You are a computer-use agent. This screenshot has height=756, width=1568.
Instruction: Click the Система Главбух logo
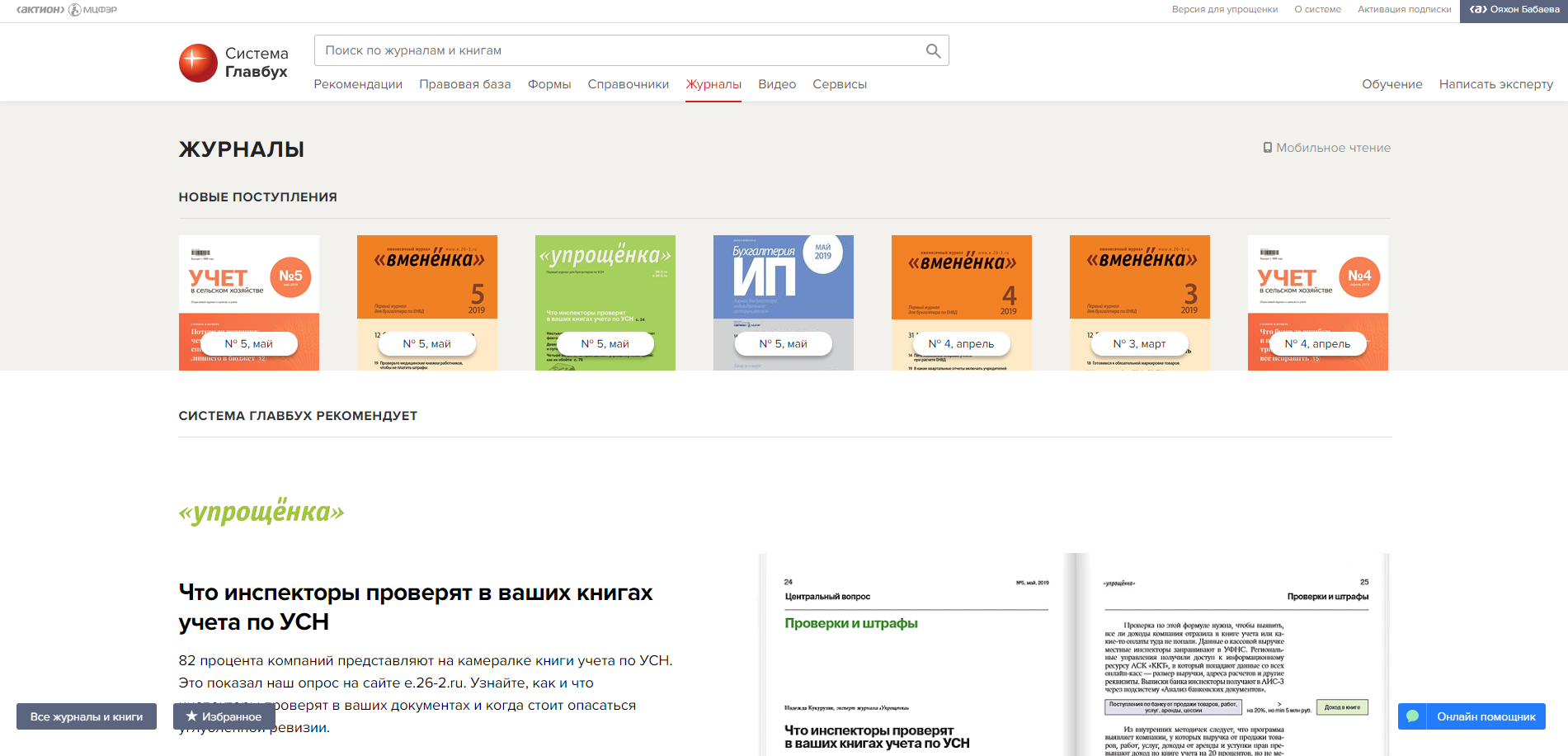pyautogui.click(x=233, y=64)
